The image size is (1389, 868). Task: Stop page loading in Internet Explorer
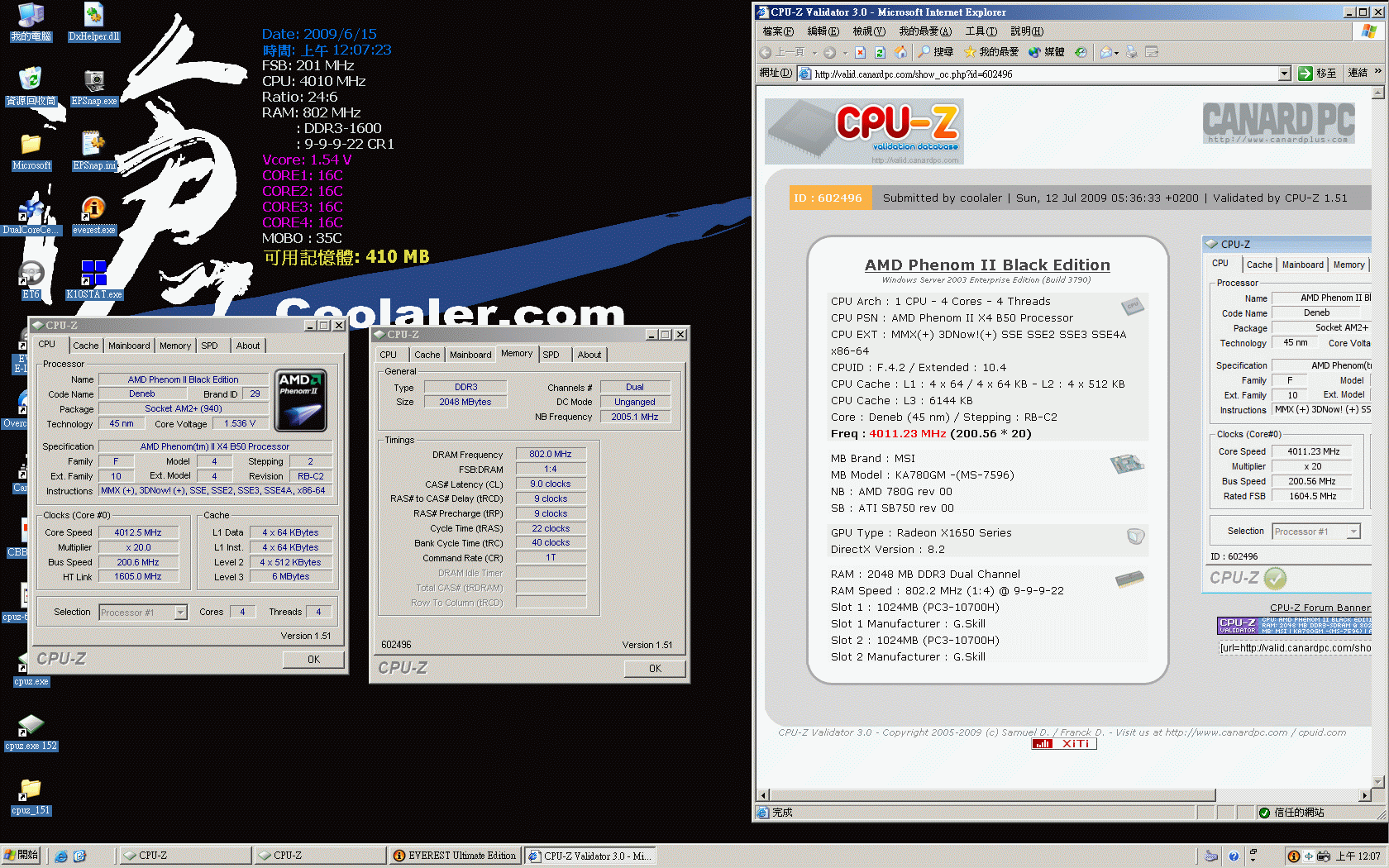pos(860,52)
